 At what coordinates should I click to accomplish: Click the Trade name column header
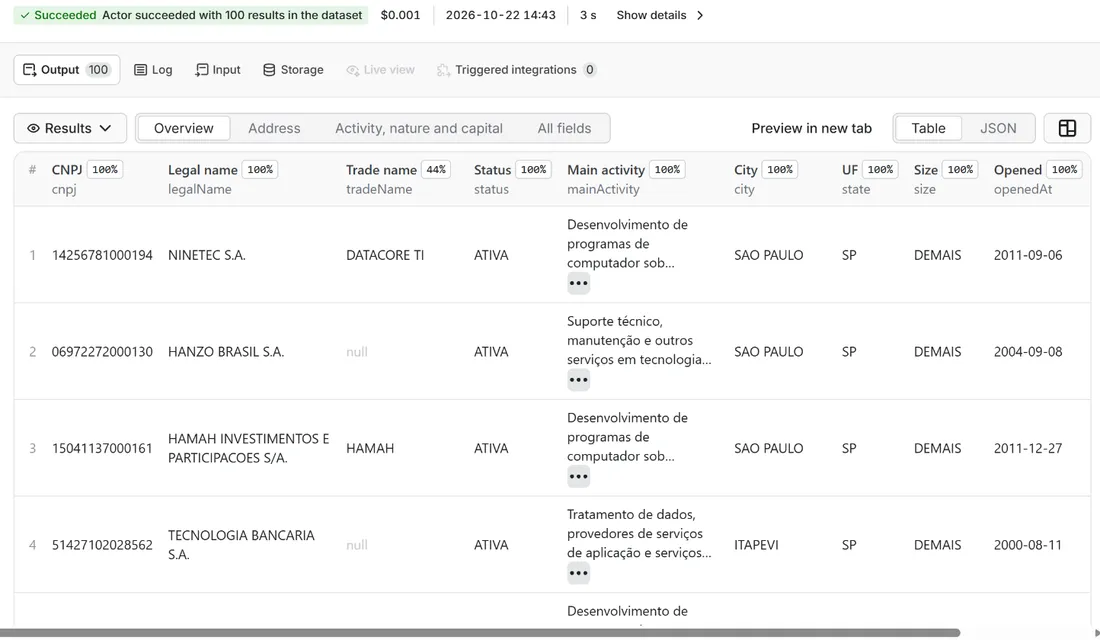(381, 170)
